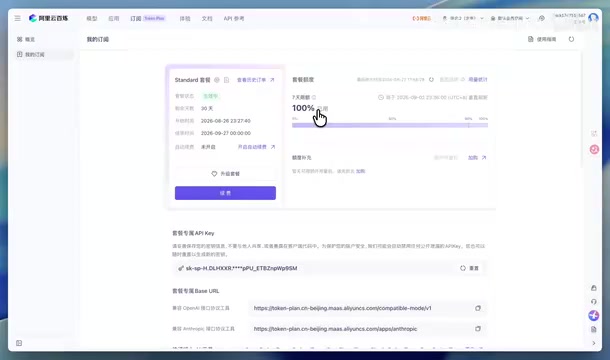Click the apps/anthropic URL text
Image resolution: width=610 pixels, height=360 pixels.
[x=335, y=329]
